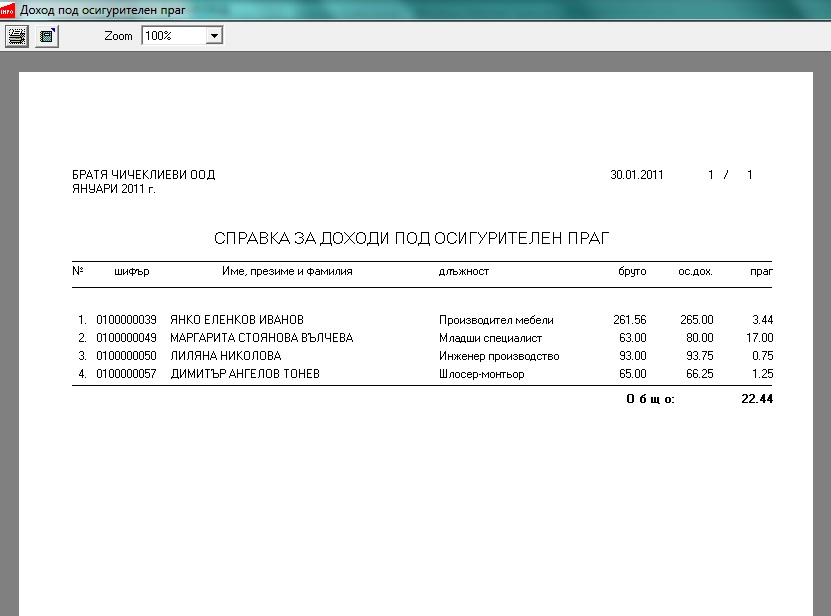Click the insurance income value 93.75
This screenshot has width=831, height=616.
pos(700,356)
